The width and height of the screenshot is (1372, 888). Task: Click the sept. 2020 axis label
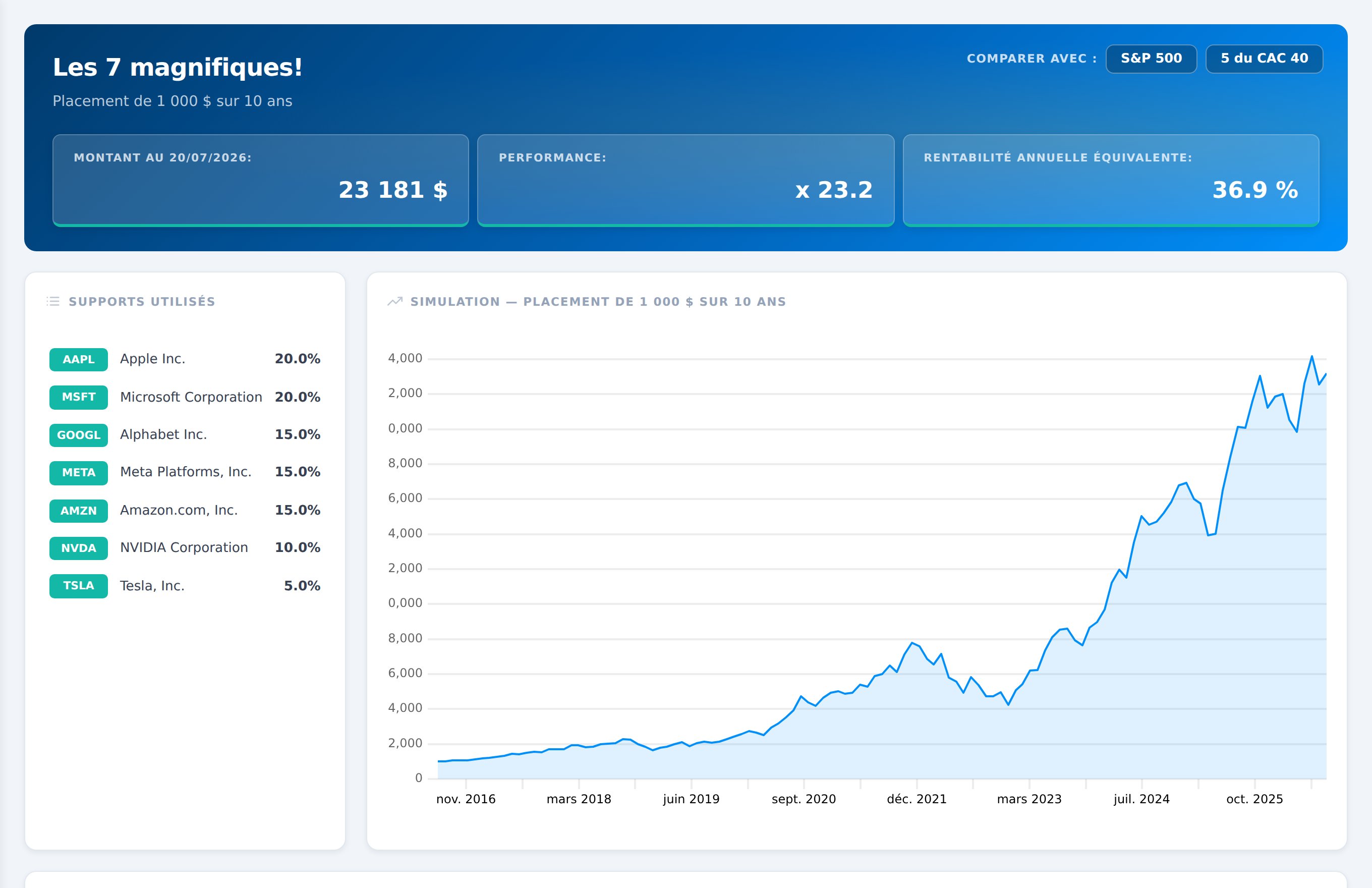point(804,799)
